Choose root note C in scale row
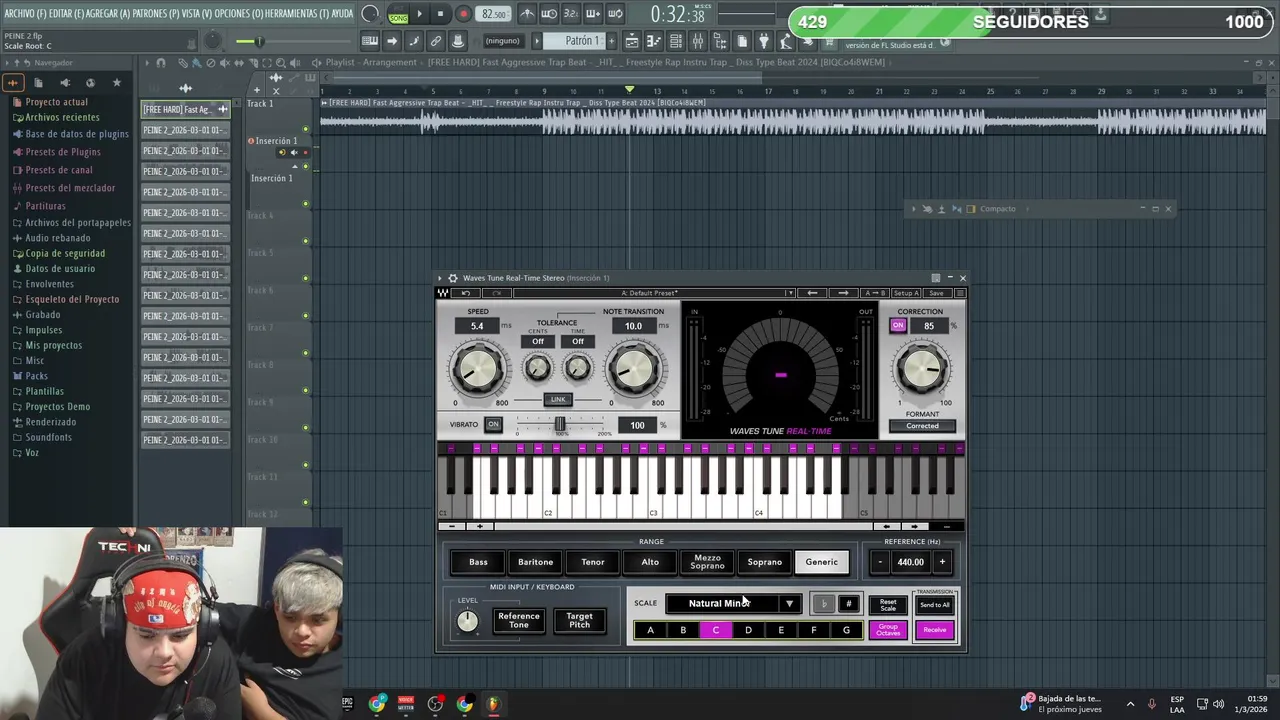Viewport: 1280px width, 720px height. (715, 630)
